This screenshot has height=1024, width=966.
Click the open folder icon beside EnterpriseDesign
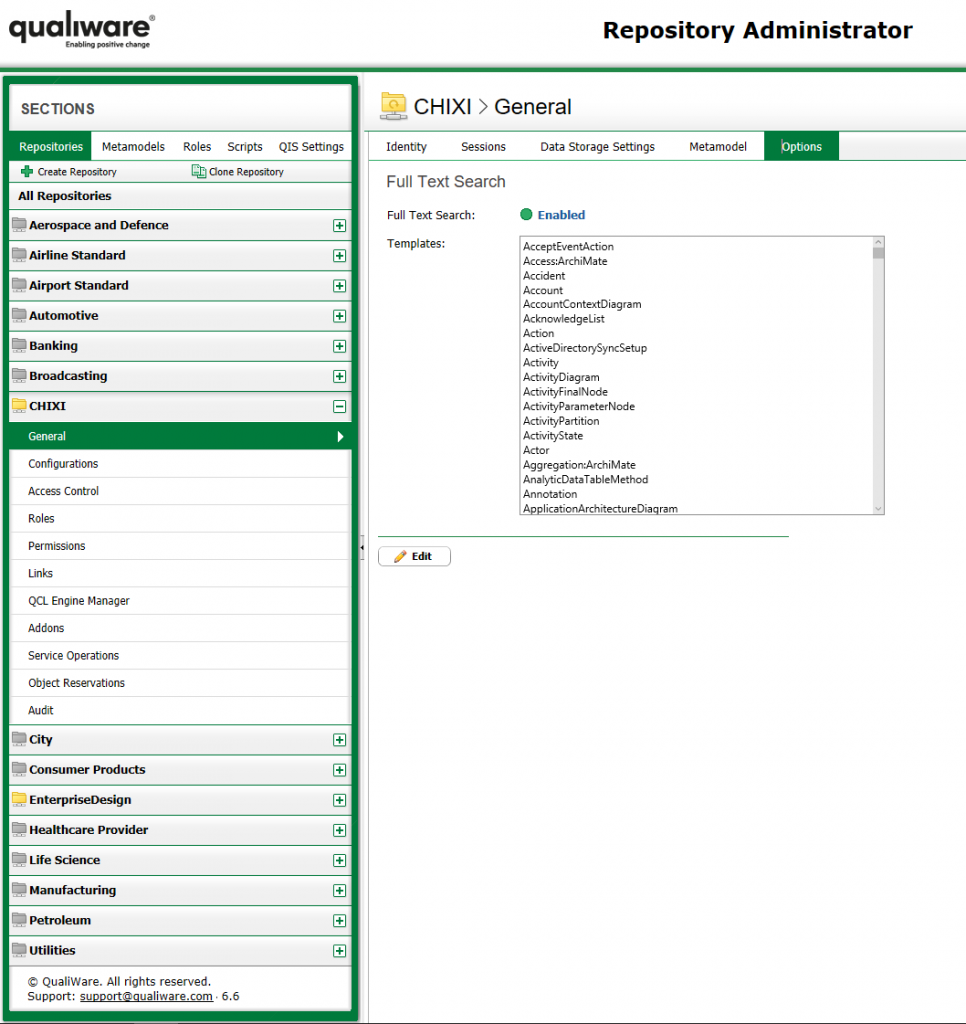coord(18,800)
